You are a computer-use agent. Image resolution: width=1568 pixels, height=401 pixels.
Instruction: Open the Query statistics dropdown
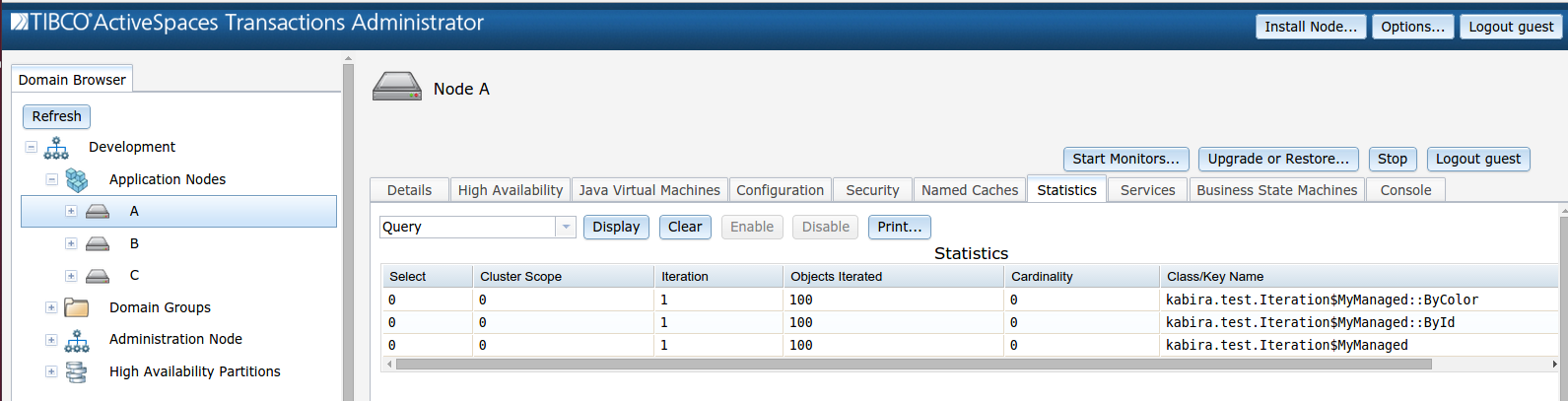[x=566, y=227]
